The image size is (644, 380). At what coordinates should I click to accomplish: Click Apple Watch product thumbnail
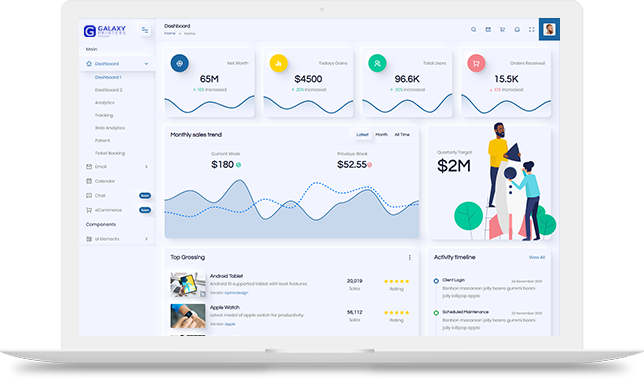point(188,316)
